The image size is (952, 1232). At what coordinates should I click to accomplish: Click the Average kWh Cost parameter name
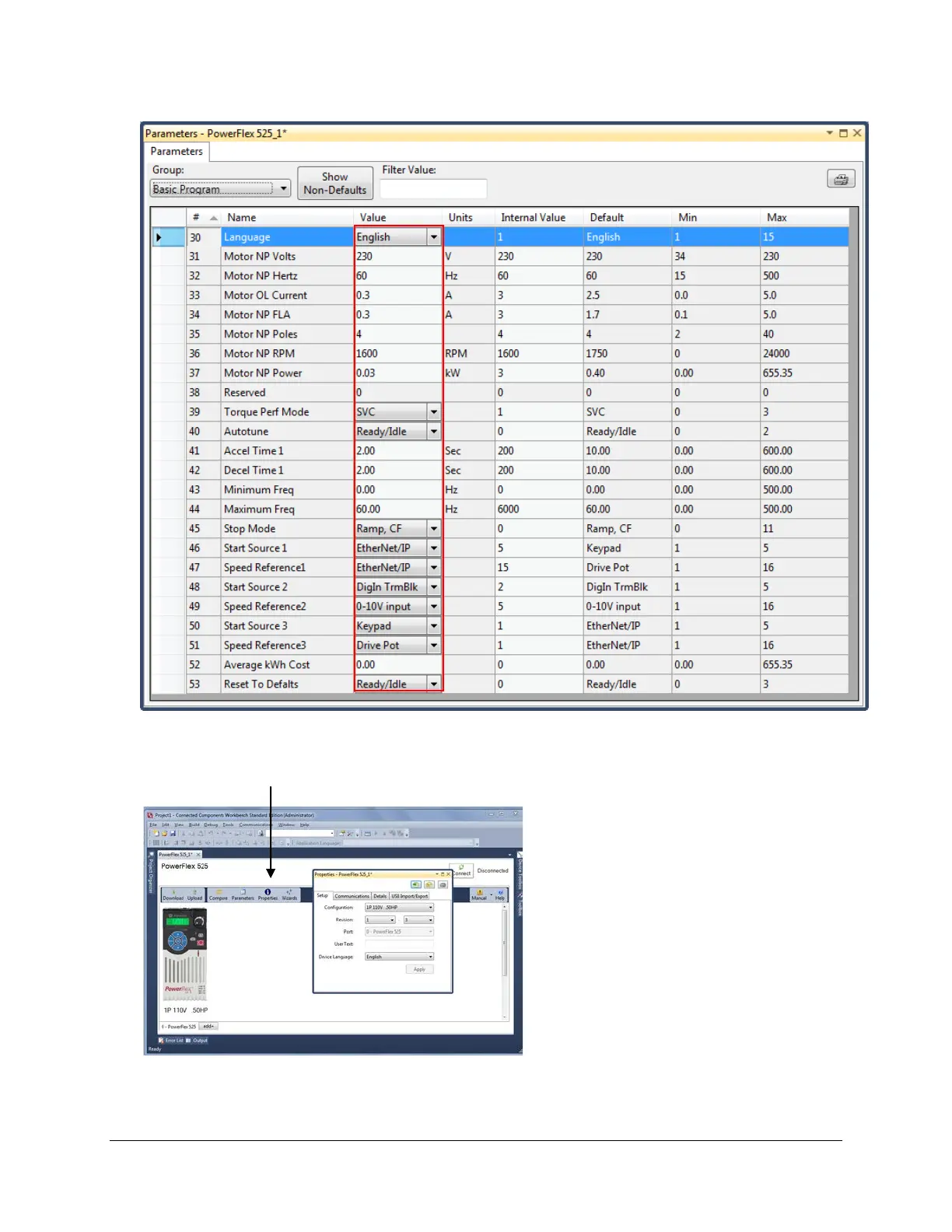267,665
